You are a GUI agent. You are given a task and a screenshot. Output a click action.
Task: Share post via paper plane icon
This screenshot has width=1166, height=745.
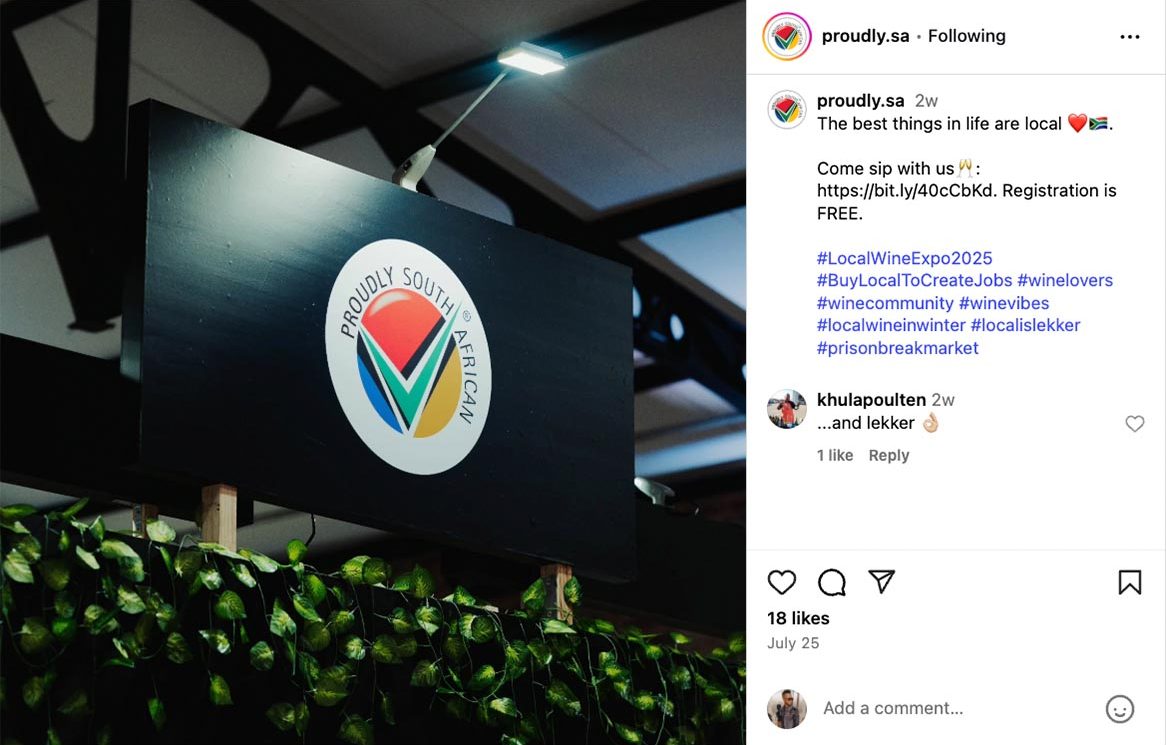pyautogui.click(x=881, y=581)
